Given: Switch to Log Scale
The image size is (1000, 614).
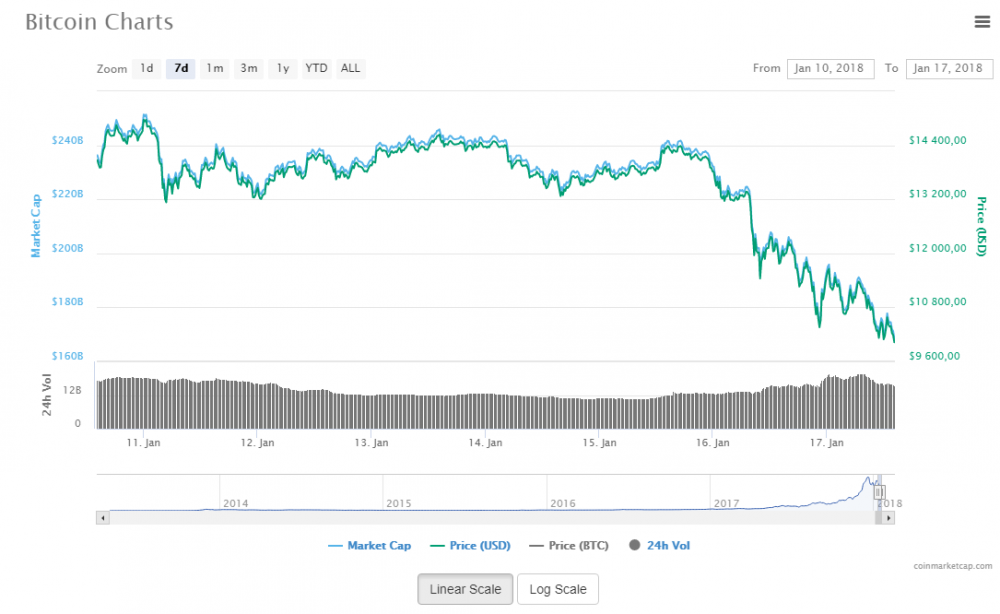Looking at the screenshot, I should (x=557, y=589).
